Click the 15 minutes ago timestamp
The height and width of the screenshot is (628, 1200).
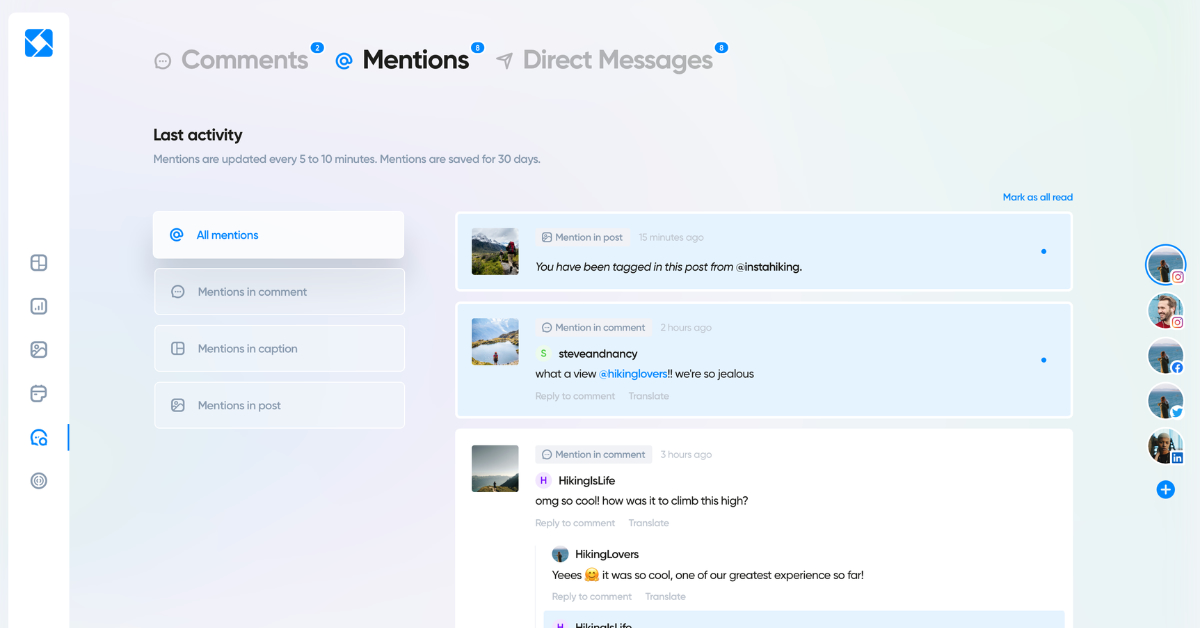pyautogui.click(x=671, y=237)
